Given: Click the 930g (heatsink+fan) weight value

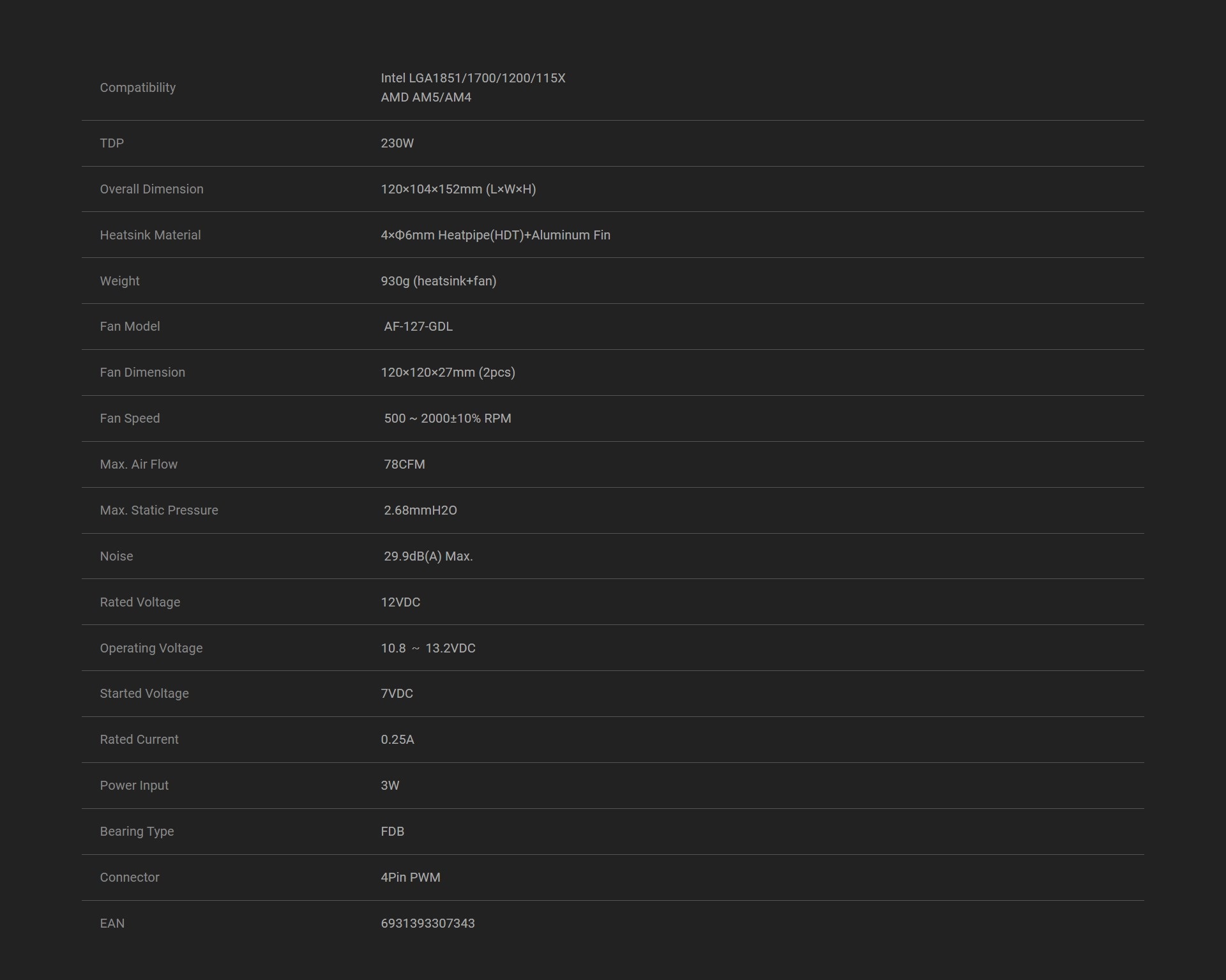Looking at the screenshot, I should pyautogui.click(x=438, y=281).
